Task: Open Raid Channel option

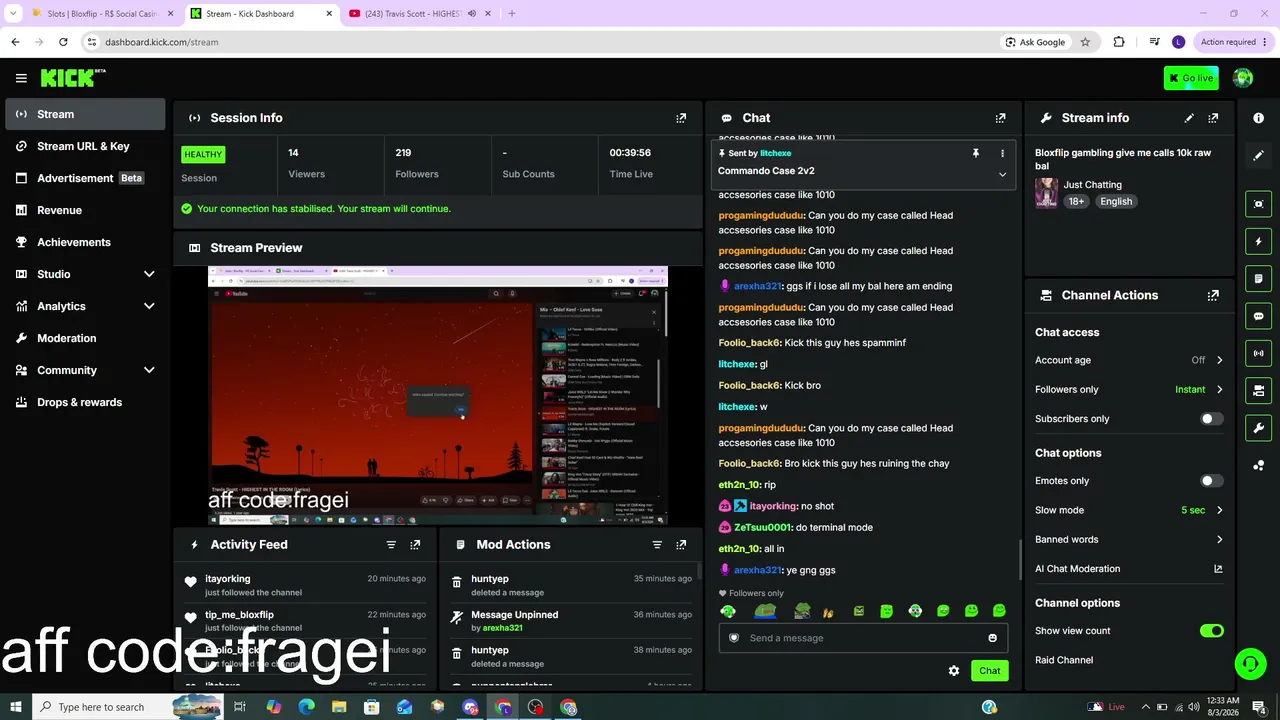Action: [1064, 660]
